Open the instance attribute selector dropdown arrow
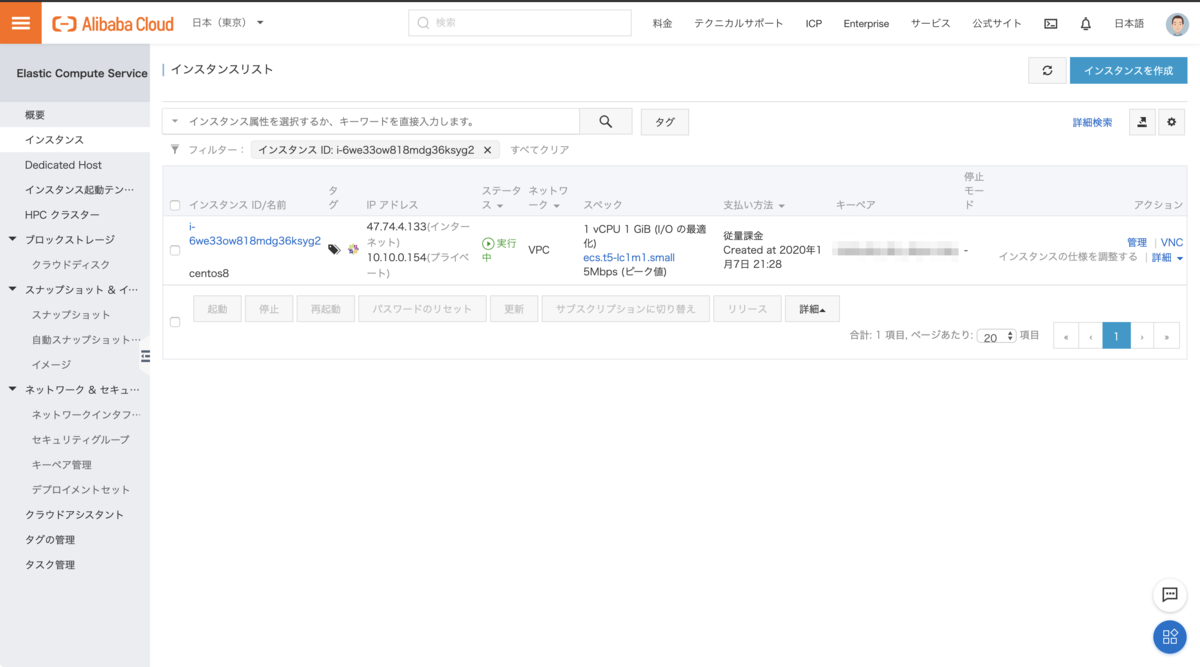The image size is (1200, 667). 175,121
